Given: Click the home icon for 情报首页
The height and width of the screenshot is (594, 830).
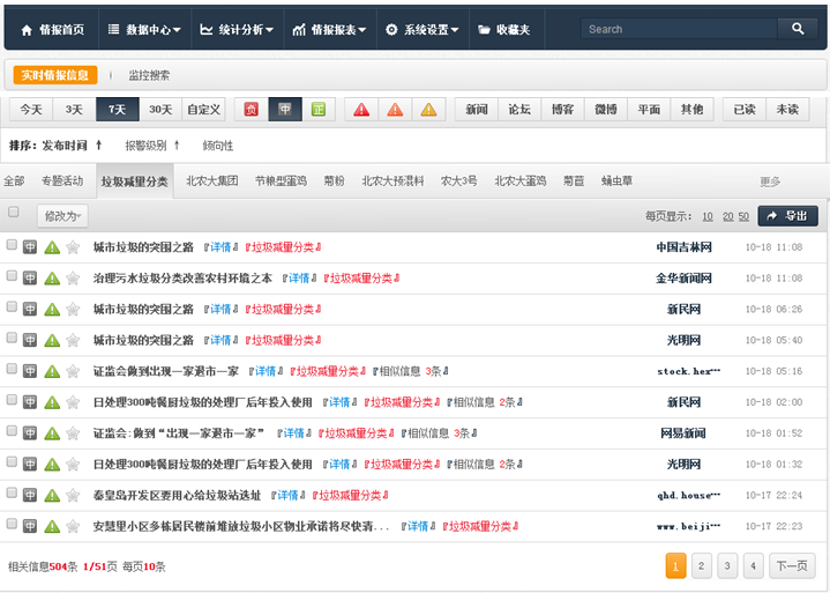Looking at the screenshot, I should (26, 30).
